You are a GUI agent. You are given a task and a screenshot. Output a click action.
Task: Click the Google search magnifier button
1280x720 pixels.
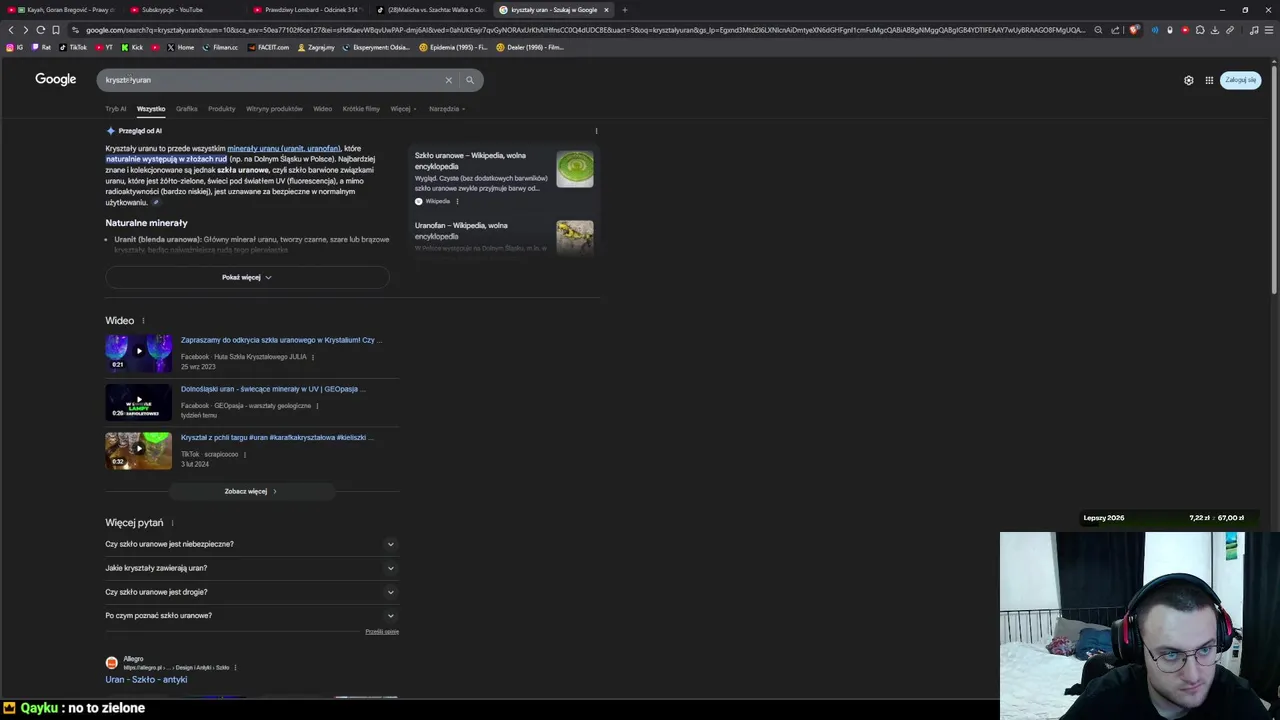(470, 80)
